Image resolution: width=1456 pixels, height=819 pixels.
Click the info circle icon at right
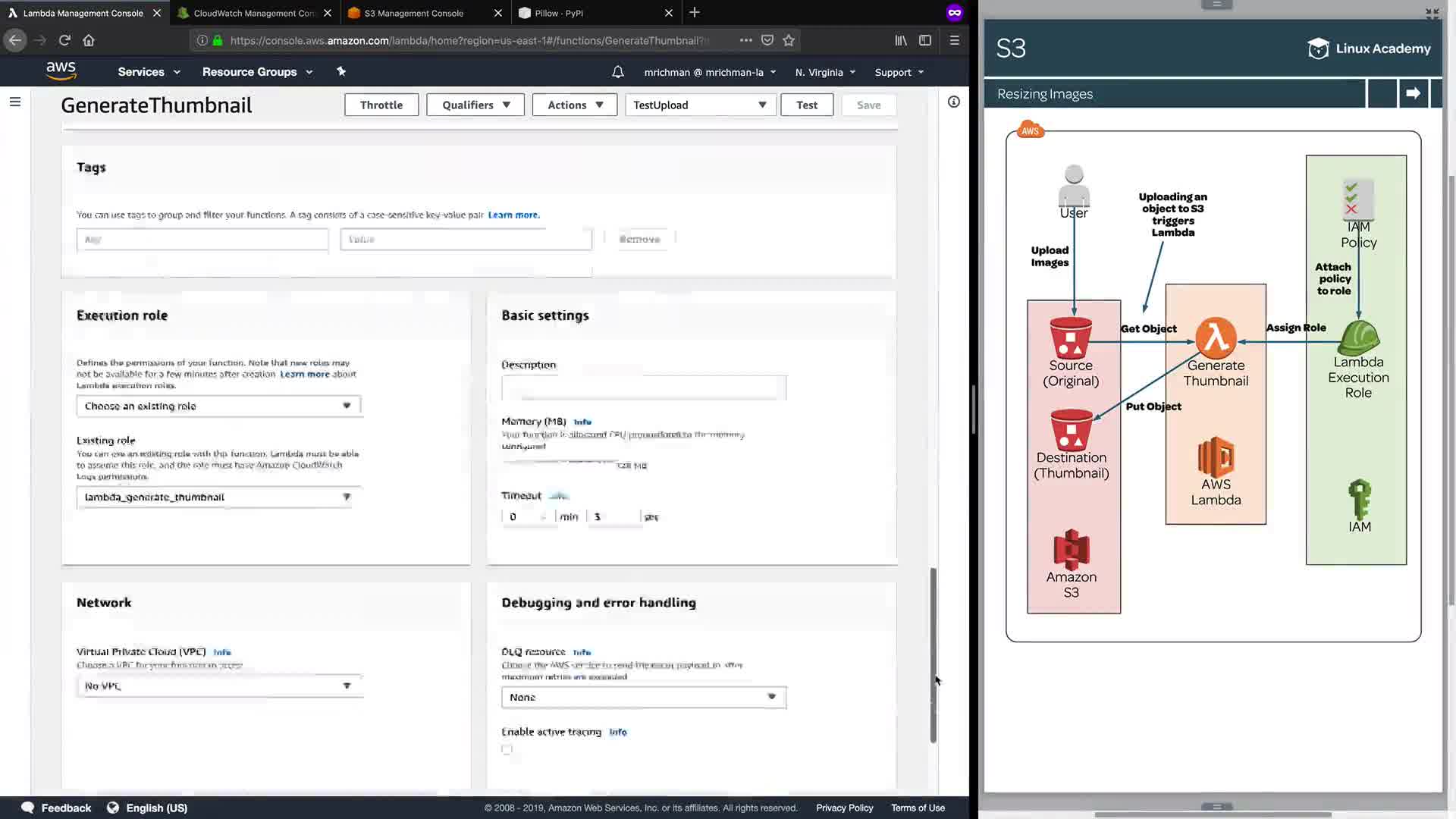[x=954, y=102]
